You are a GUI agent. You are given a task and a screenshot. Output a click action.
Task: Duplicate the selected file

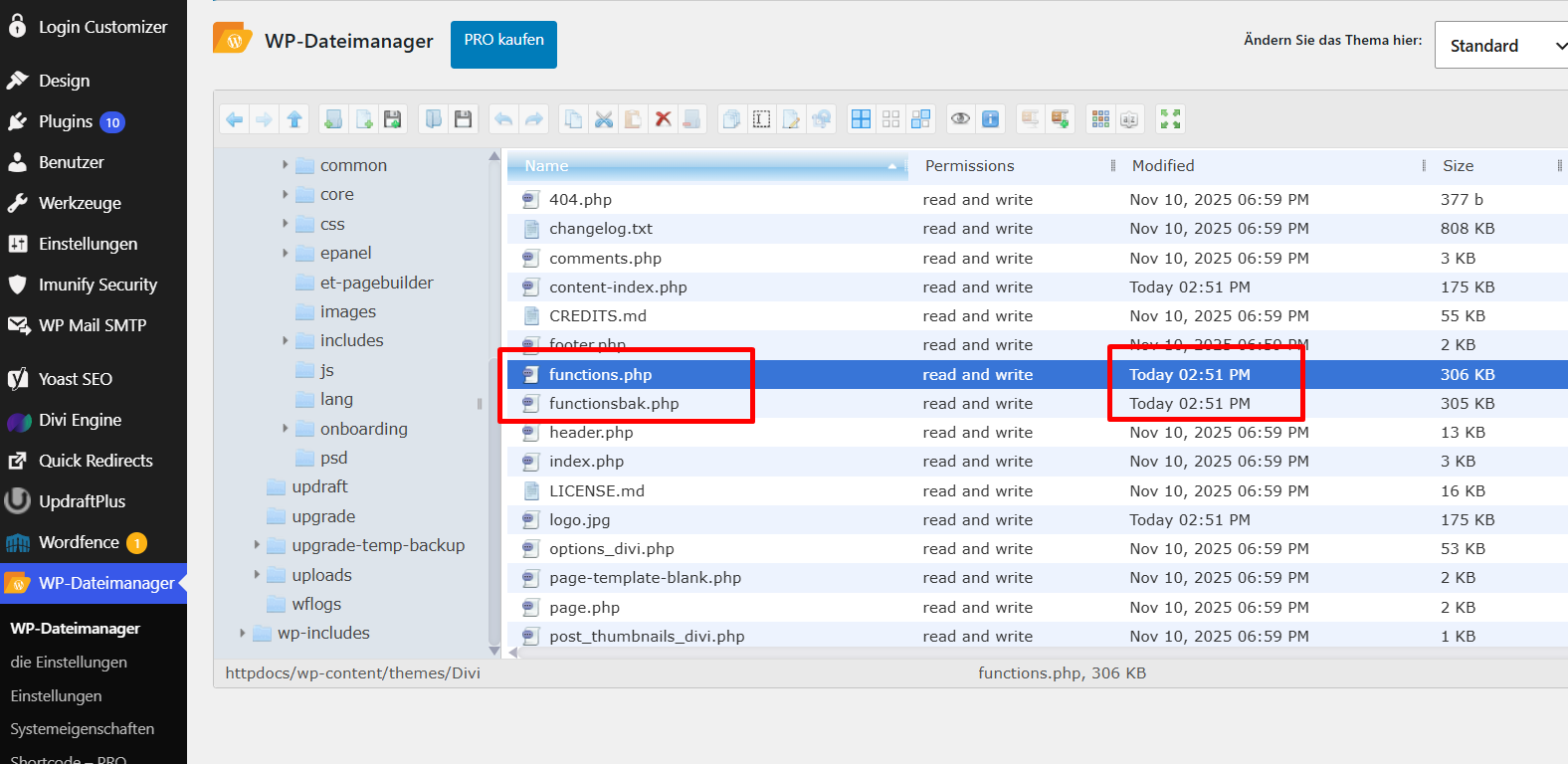click(x=732, y=119)
